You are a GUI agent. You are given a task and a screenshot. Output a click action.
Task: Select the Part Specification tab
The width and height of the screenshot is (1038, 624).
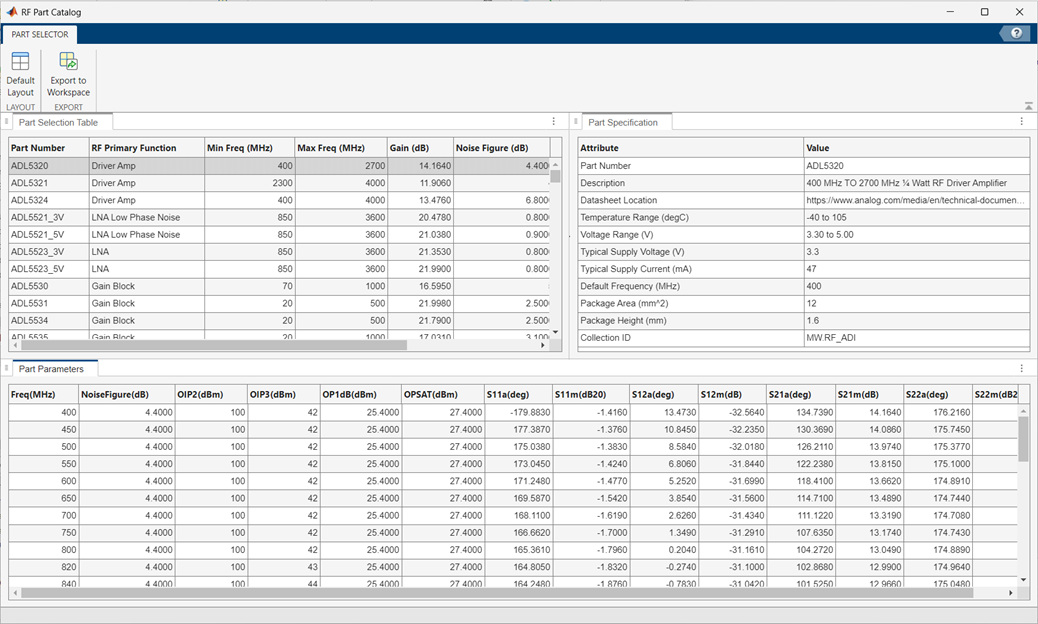tap(623, 122)
